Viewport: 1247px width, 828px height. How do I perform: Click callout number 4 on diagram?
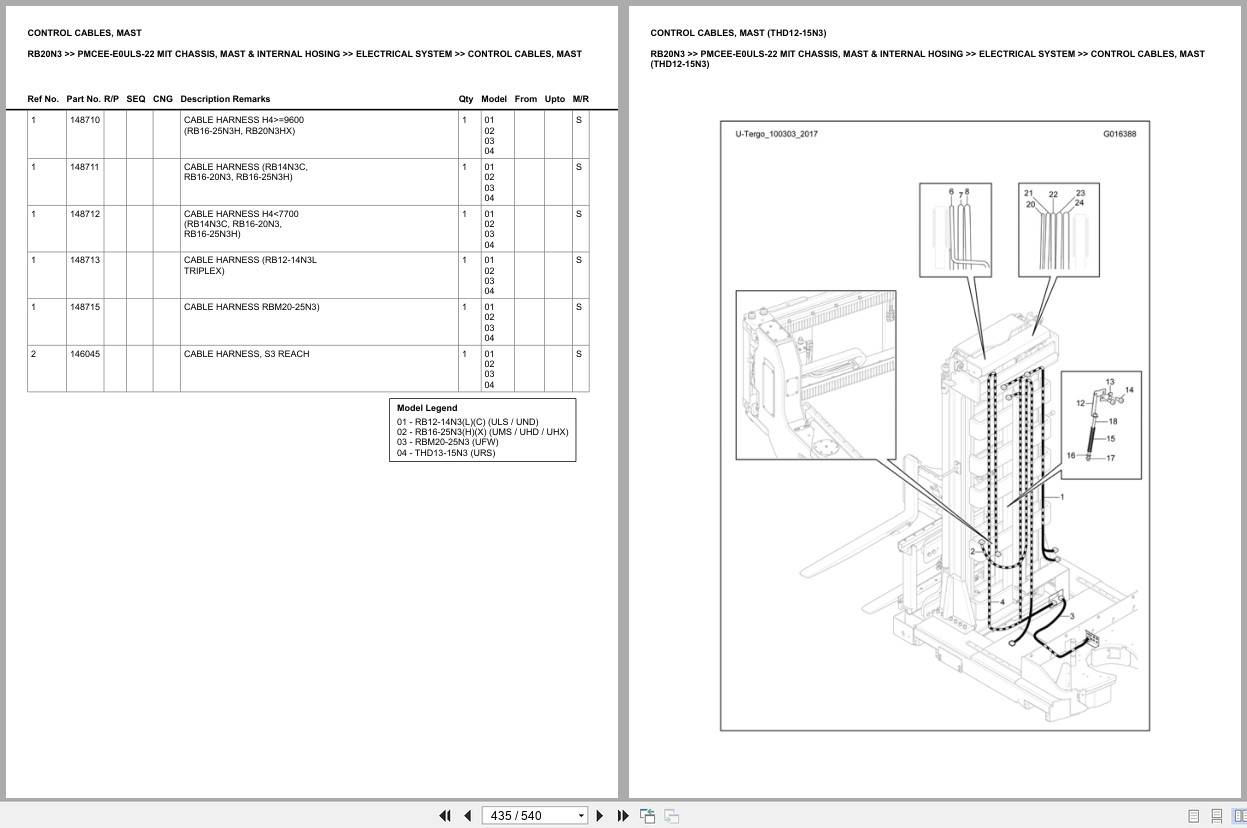click(1003, 603)
